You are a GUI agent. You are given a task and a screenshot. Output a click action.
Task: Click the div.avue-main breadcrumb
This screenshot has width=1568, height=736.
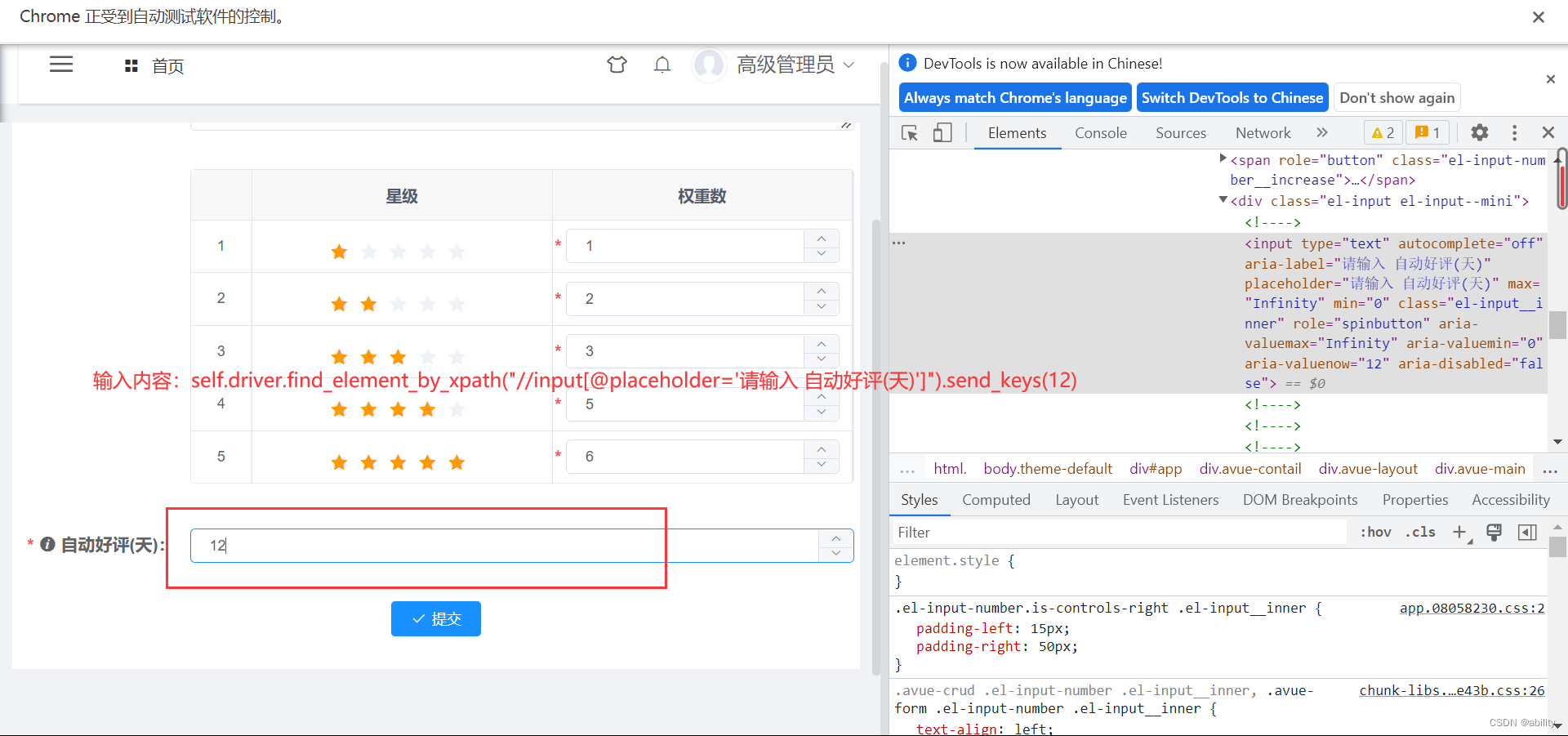(x=1480, y=469)
